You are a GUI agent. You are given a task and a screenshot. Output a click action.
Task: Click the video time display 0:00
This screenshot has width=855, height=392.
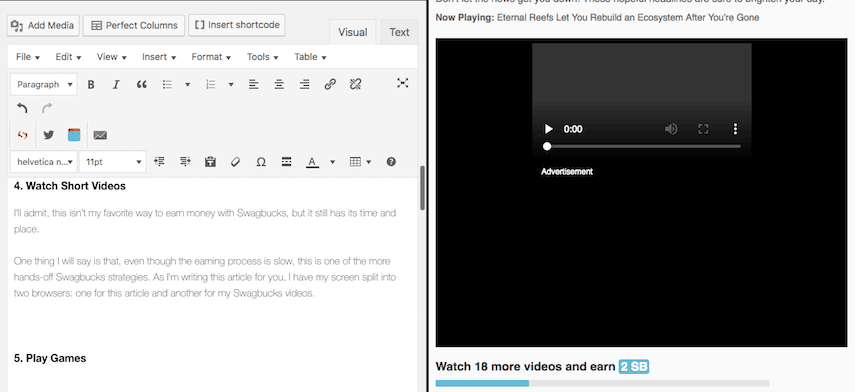pyautogui.click(x=573, y=129)
